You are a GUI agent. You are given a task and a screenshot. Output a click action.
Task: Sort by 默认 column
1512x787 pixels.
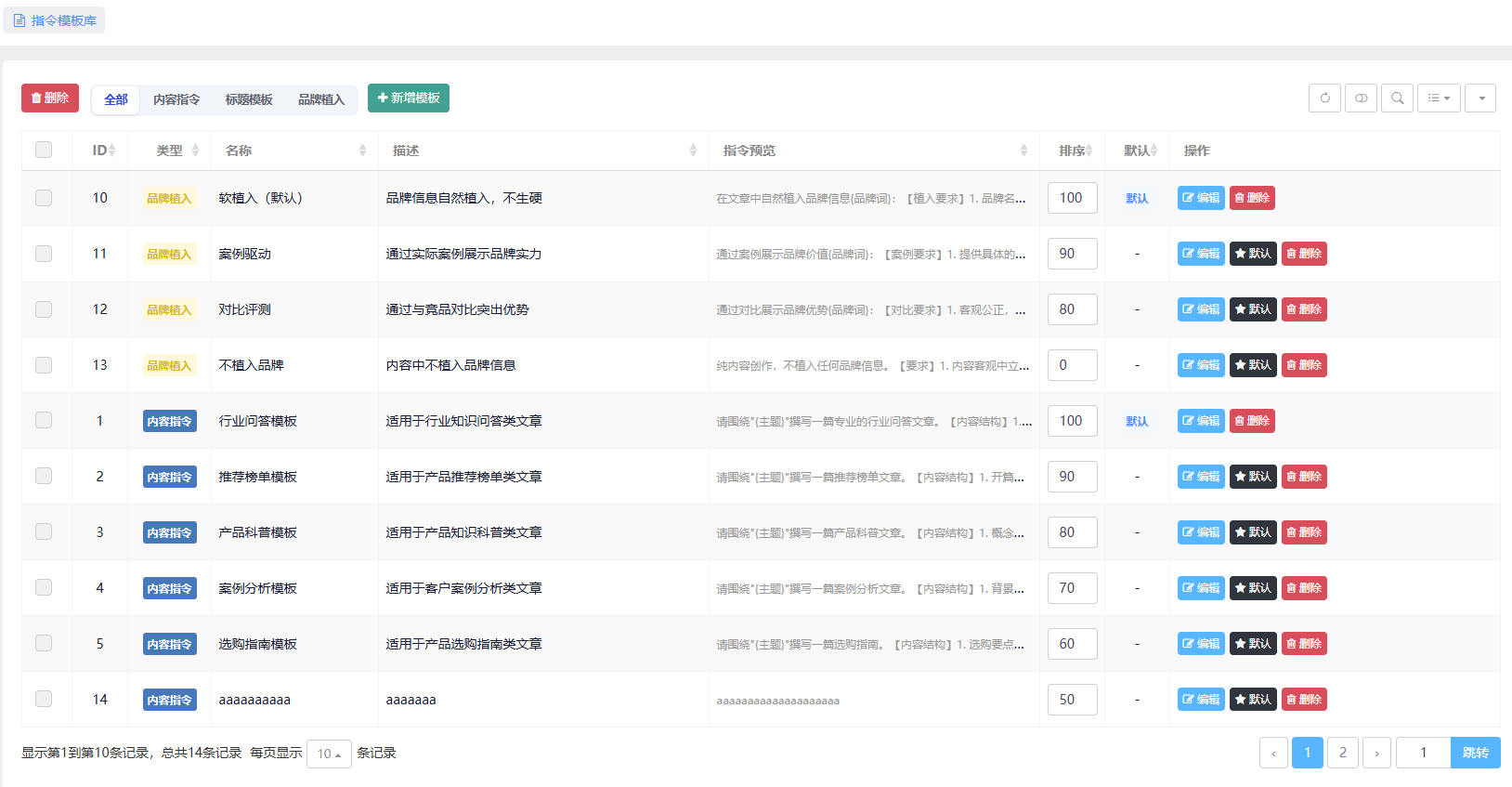tap(1139, 151)
